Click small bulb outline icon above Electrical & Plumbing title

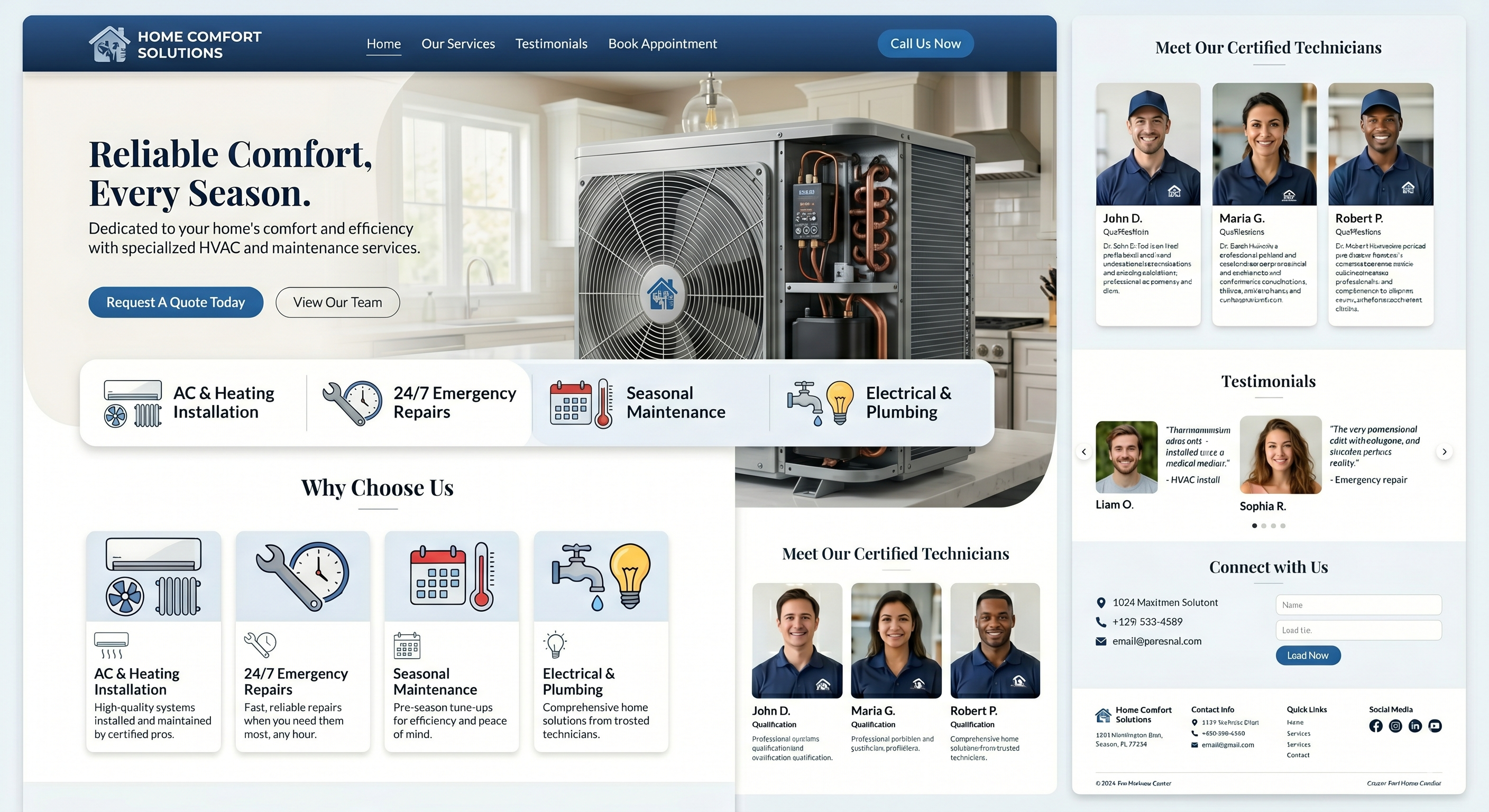(x=556, y=644)
